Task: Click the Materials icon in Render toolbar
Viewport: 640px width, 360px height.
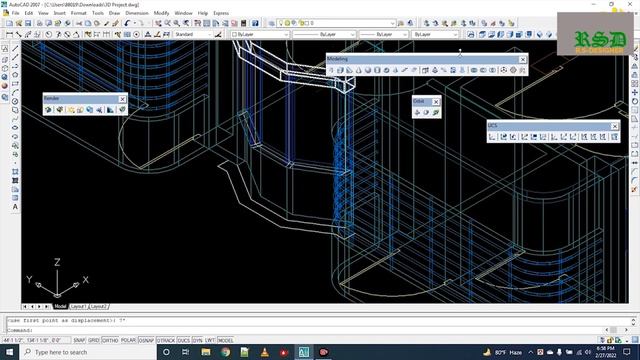Action: pos(90,109)
